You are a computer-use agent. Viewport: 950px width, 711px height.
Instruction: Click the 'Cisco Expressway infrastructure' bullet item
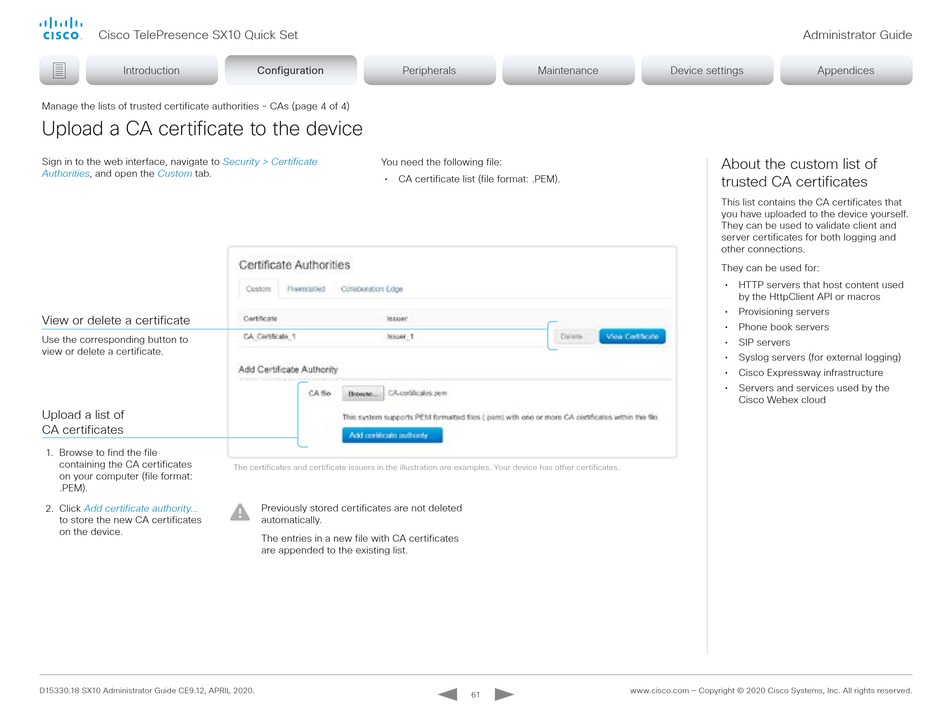(x=811, y=372)
